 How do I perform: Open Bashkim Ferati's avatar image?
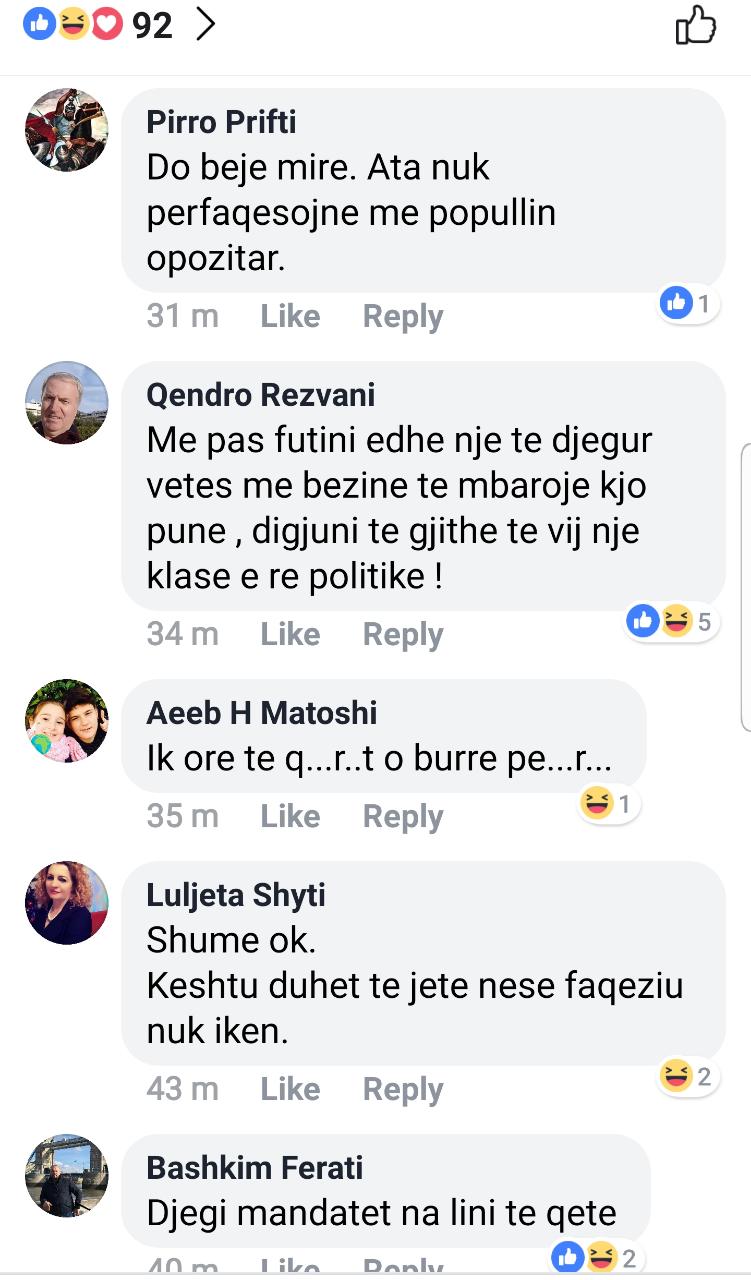tap(66, 1175)
